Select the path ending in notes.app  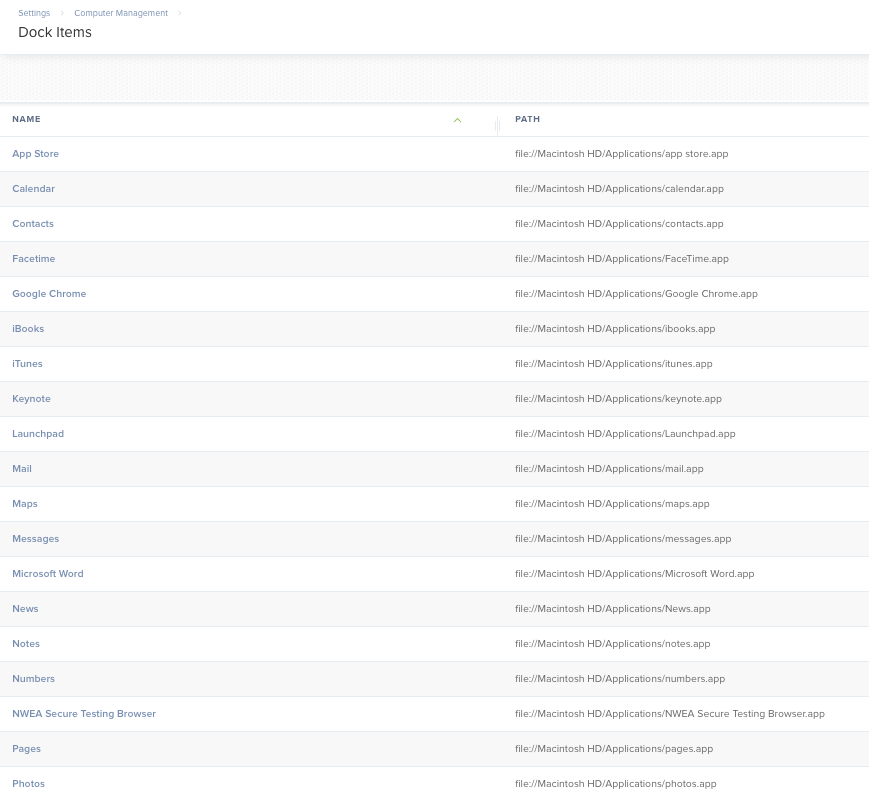pyautogui.click(x=612, y=643)
